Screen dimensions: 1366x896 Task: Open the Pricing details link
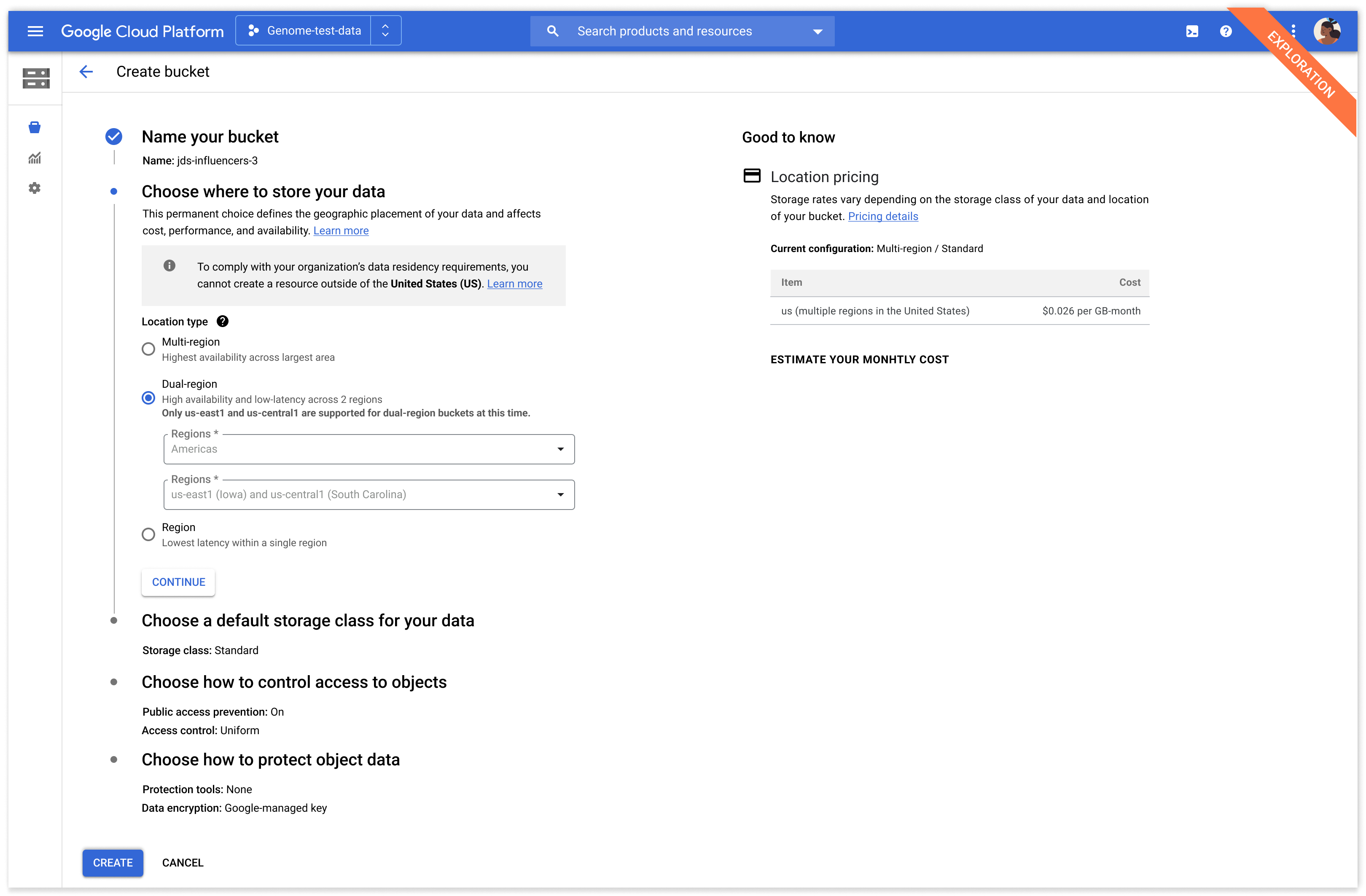883,216
